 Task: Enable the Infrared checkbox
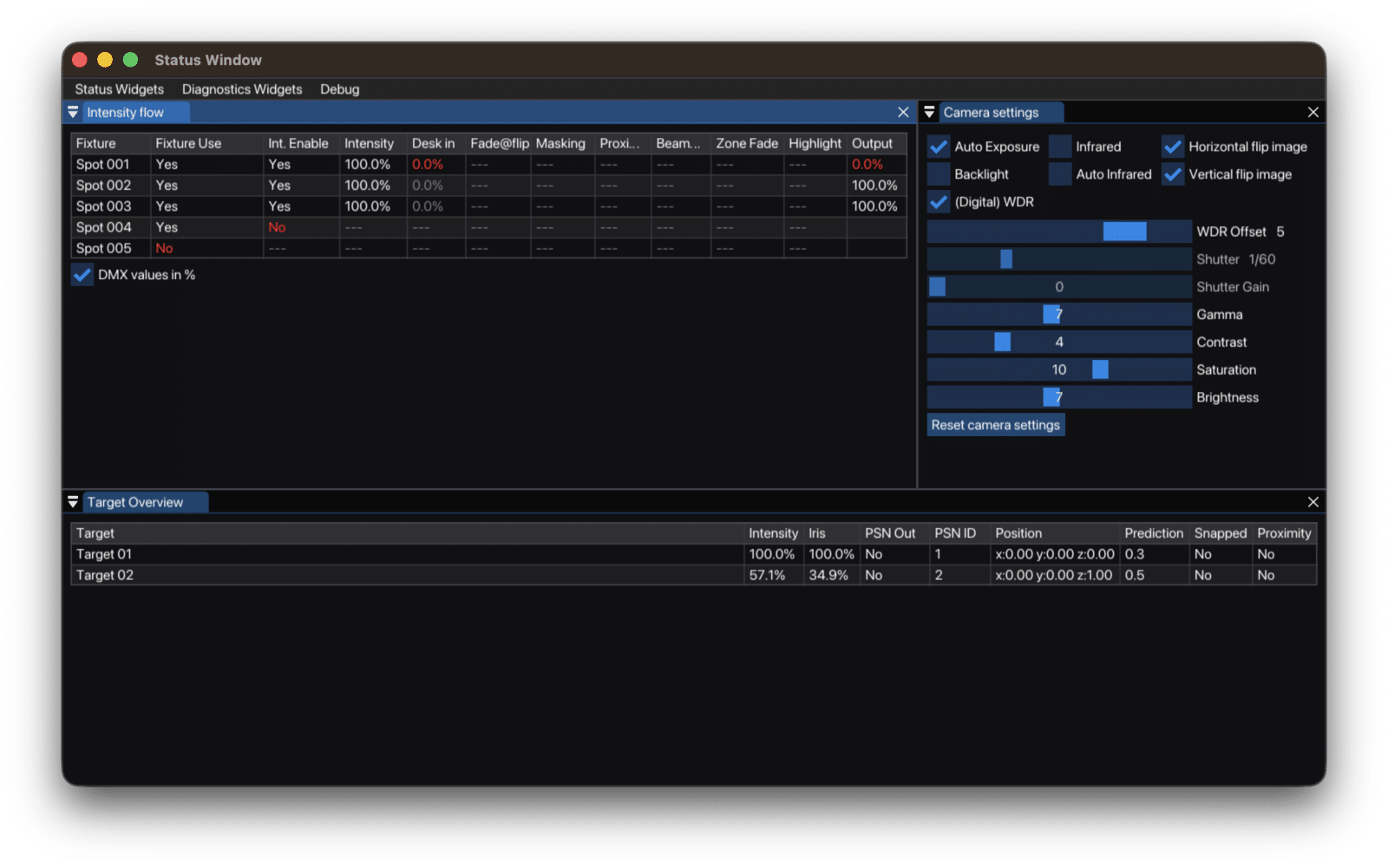[x=1060, y=147]
